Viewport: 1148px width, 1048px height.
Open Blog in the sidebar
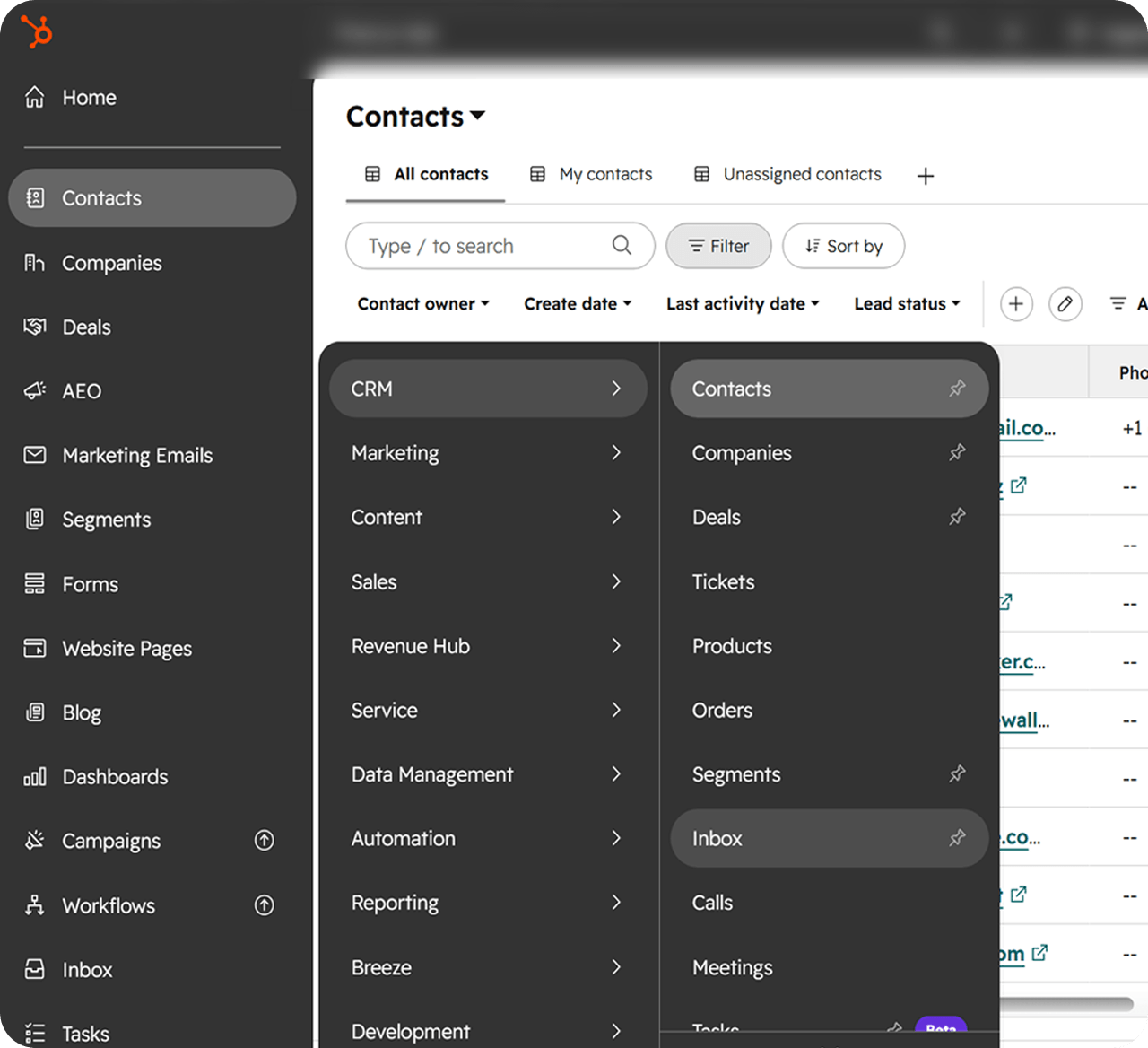click(62, 712)
